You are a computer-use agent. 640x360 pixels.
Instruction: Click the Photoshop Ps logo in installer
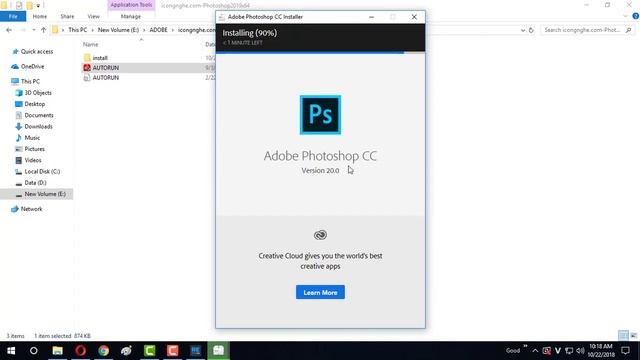point(320,115)
